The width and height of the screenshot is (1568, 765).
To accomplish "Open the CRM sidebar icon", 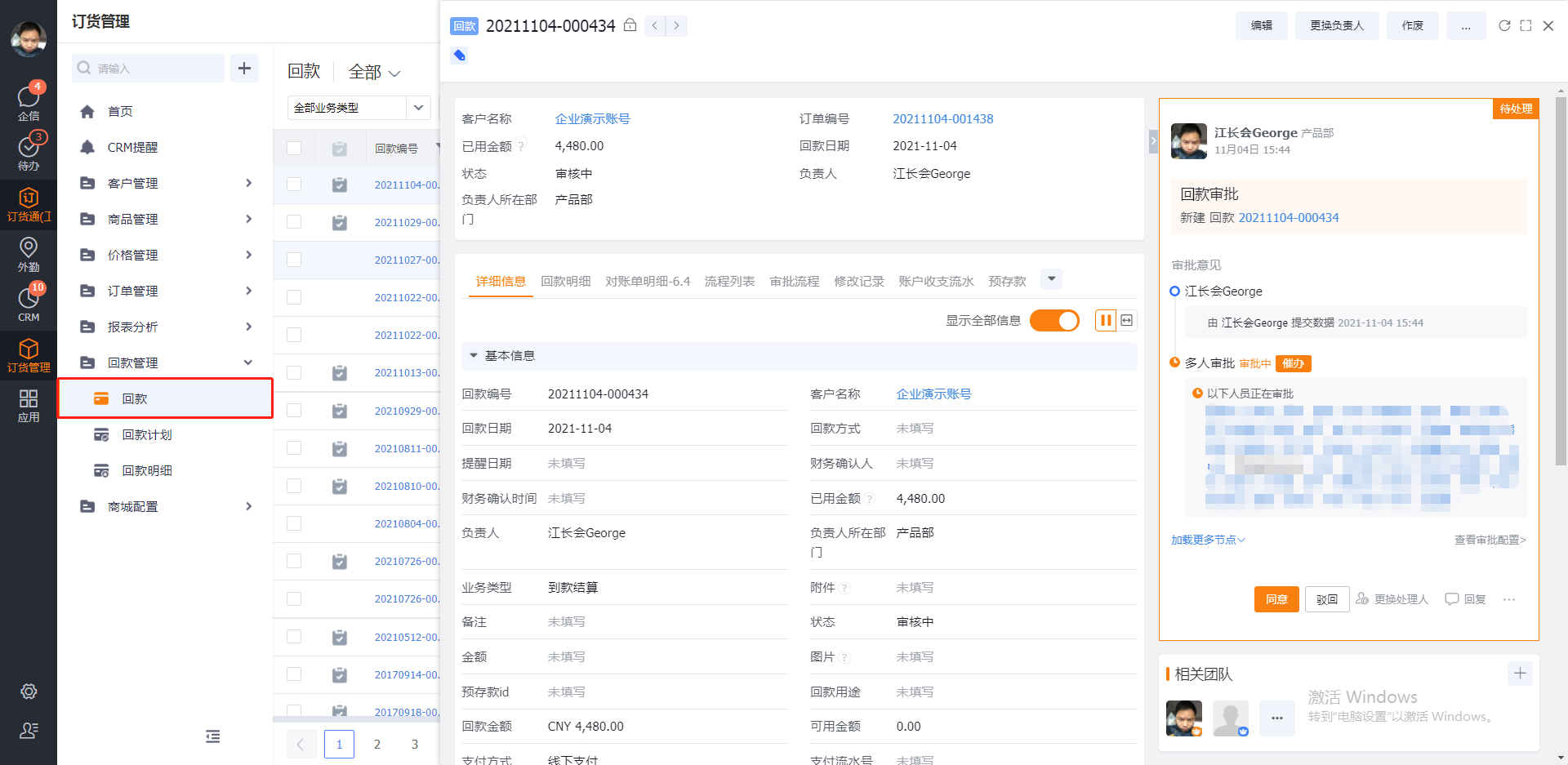I will point(29,303).
